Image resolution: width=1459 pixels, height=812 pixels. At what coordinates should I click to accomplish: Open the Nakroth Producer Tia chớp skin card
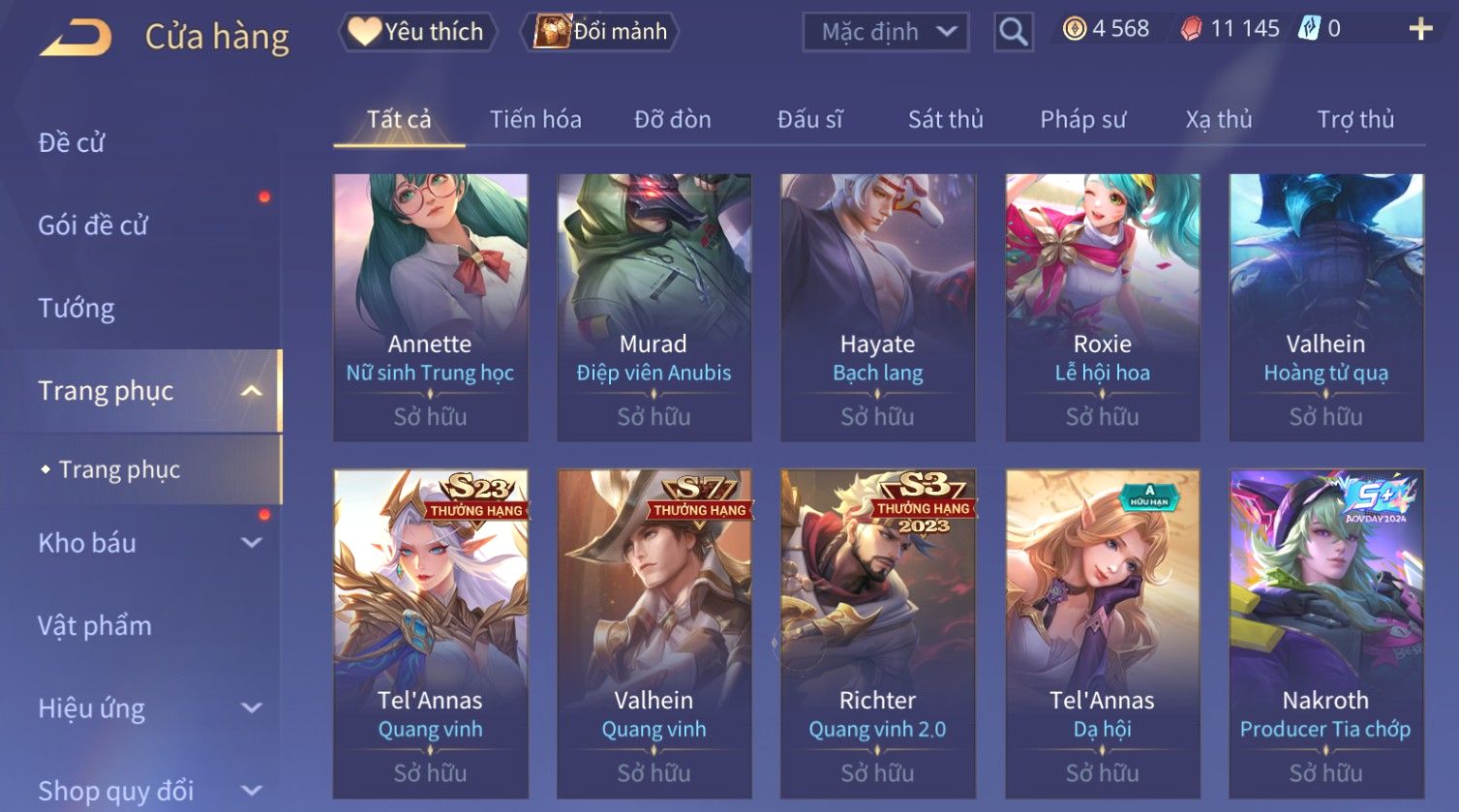point(1325,634)
